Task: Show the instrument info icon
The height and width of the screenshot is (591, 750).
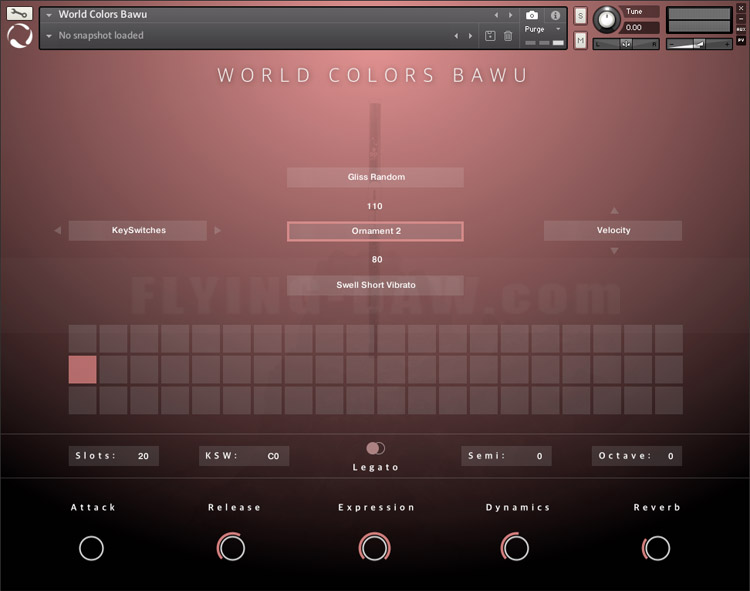Action: click(x=555, y=15)
